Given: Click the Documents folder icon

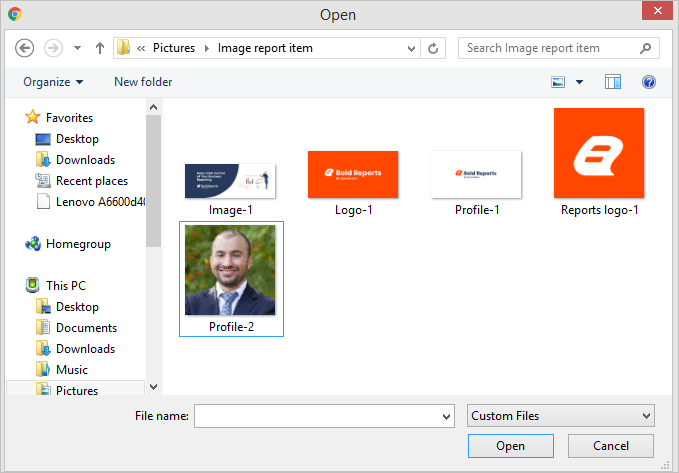Looking at the screenshot, I should [43, 327].
